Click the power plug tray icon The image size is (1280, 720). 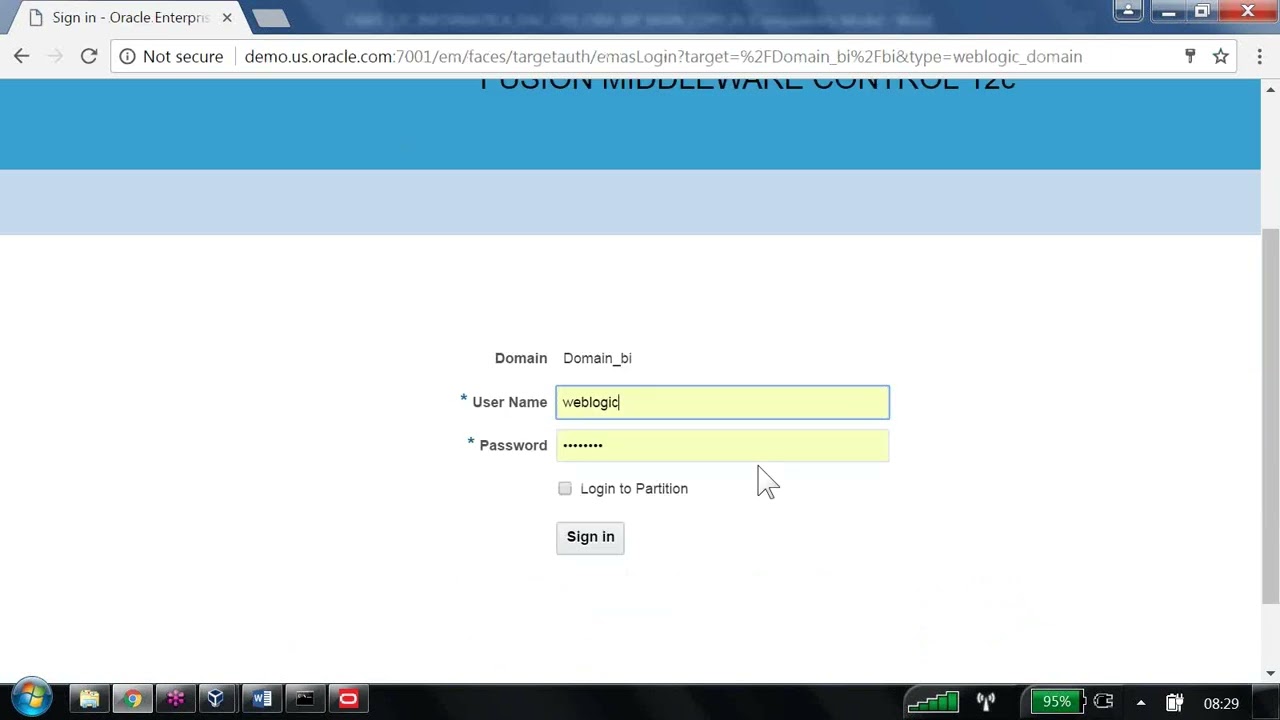[1174, 703]
